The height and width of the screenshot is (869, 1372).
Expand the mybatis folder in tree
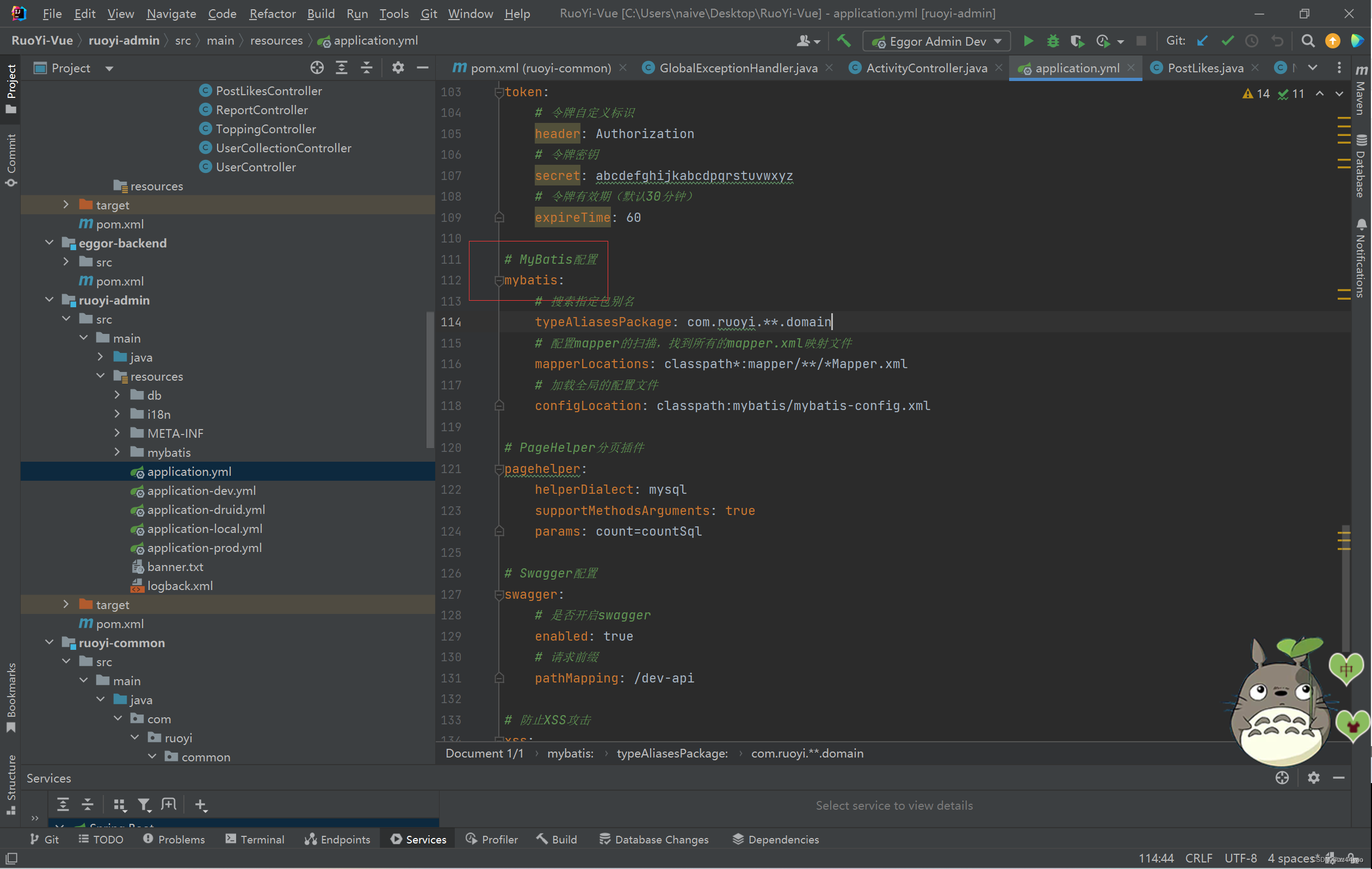[x=118, y=452]
